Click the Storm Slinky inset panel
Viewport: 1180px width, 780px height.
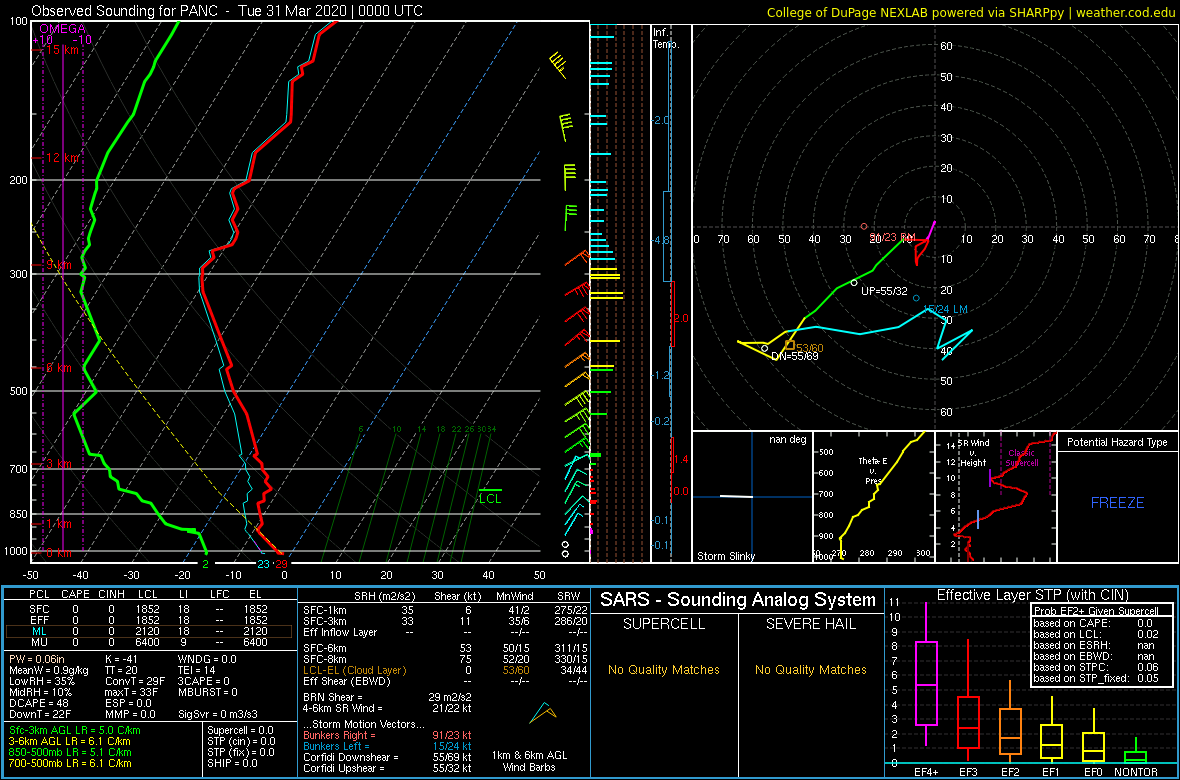(751, 497)
